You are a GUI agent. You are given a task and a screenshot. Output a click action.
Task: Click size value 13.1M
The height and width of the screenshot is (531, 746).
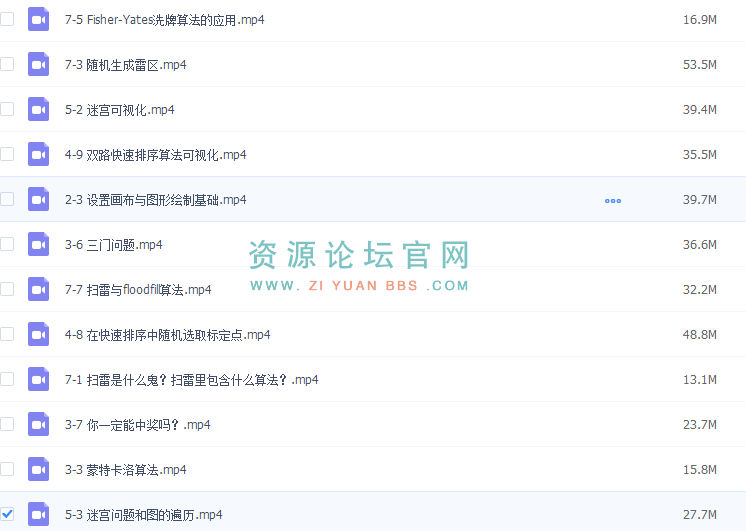point(700,380)
